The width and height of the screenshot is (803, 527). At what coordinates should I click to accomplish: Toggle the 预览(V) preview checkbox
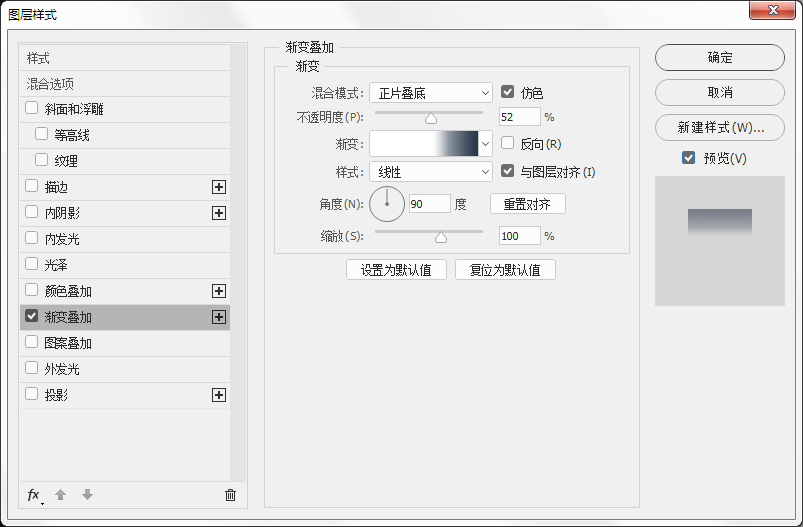(x=689, y=158)
